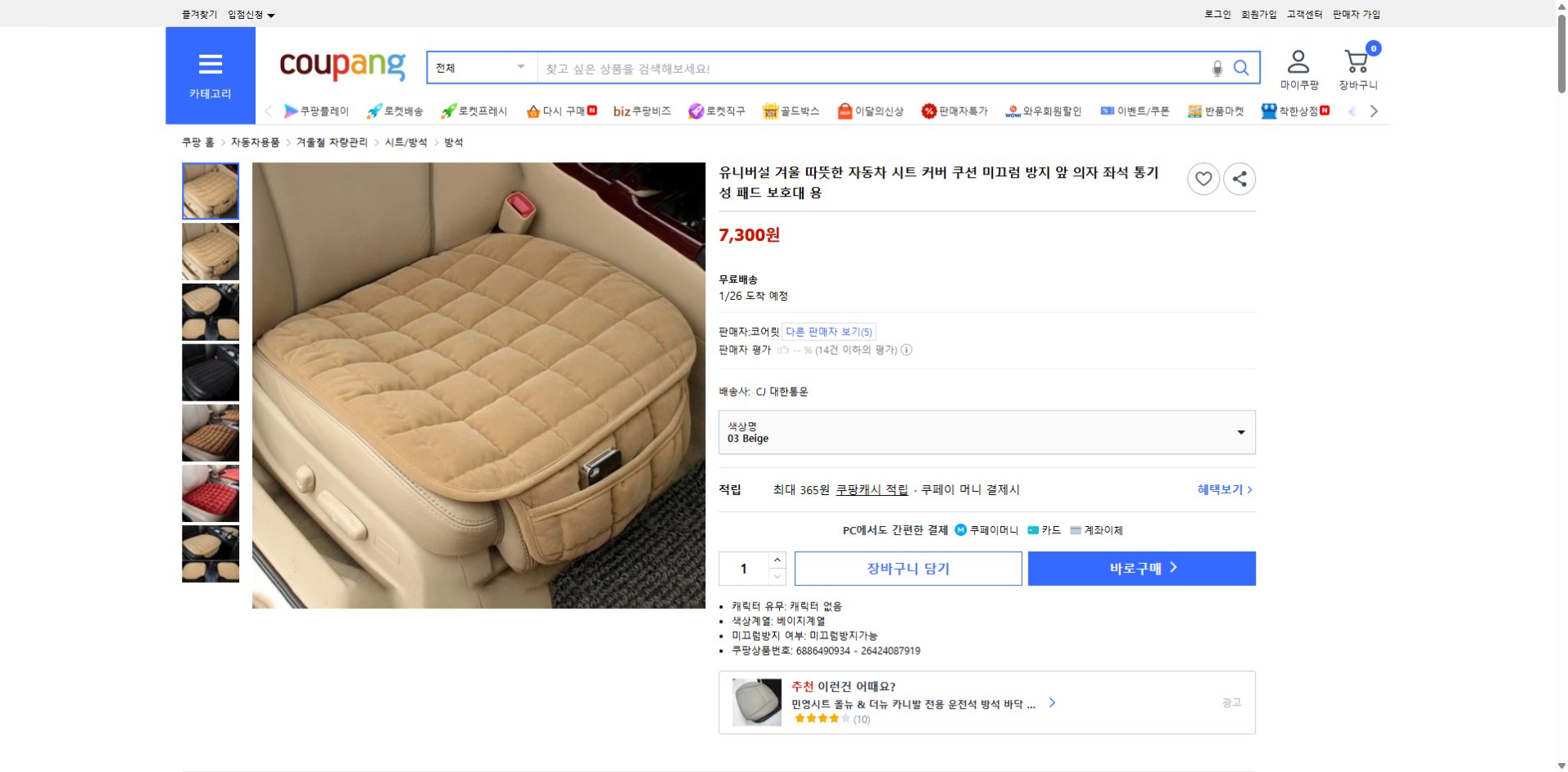Screen dimensions: 1568x772
Task: Toggle the wishlist heart on the product
Action: [x=1203, y=179]
